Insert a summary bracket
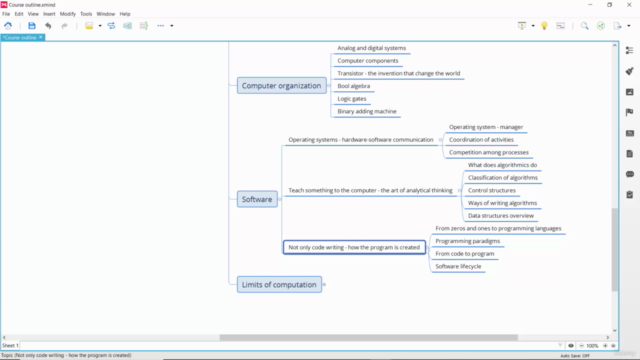 [144, 26]
